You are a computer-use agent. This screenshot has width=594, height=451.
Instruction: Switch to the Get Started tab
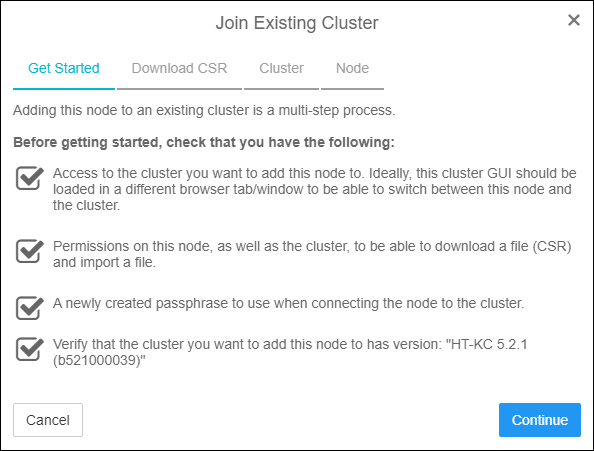[x=64, y=69]
